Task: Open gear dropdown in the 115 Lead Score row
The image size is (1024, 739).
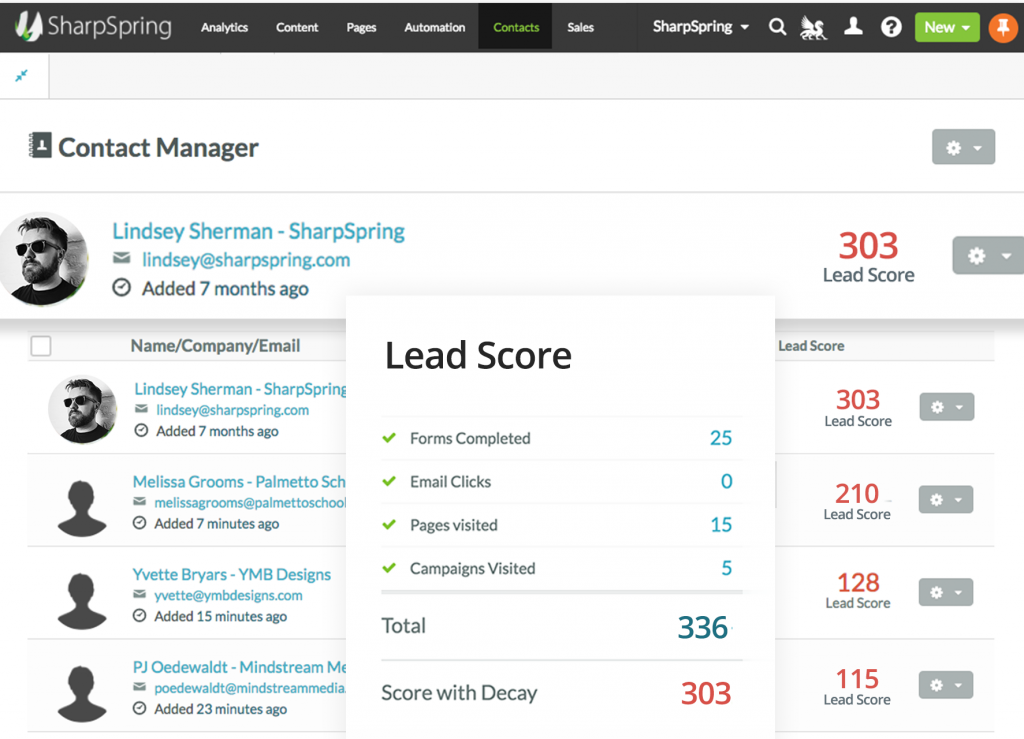Action: (946, 685)
